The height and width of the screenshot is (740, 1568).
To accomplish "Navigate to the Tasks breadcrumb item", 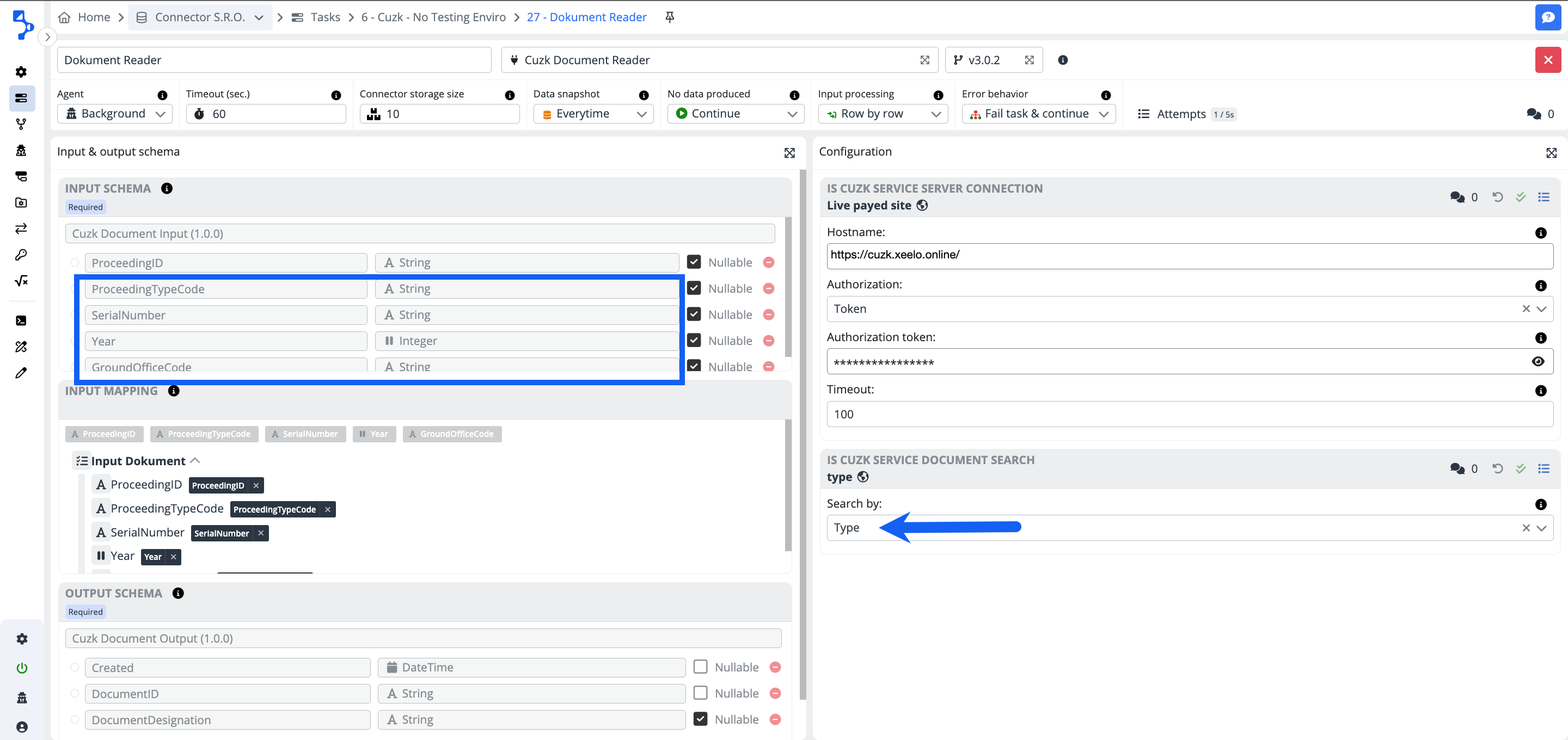I will 324,17.
